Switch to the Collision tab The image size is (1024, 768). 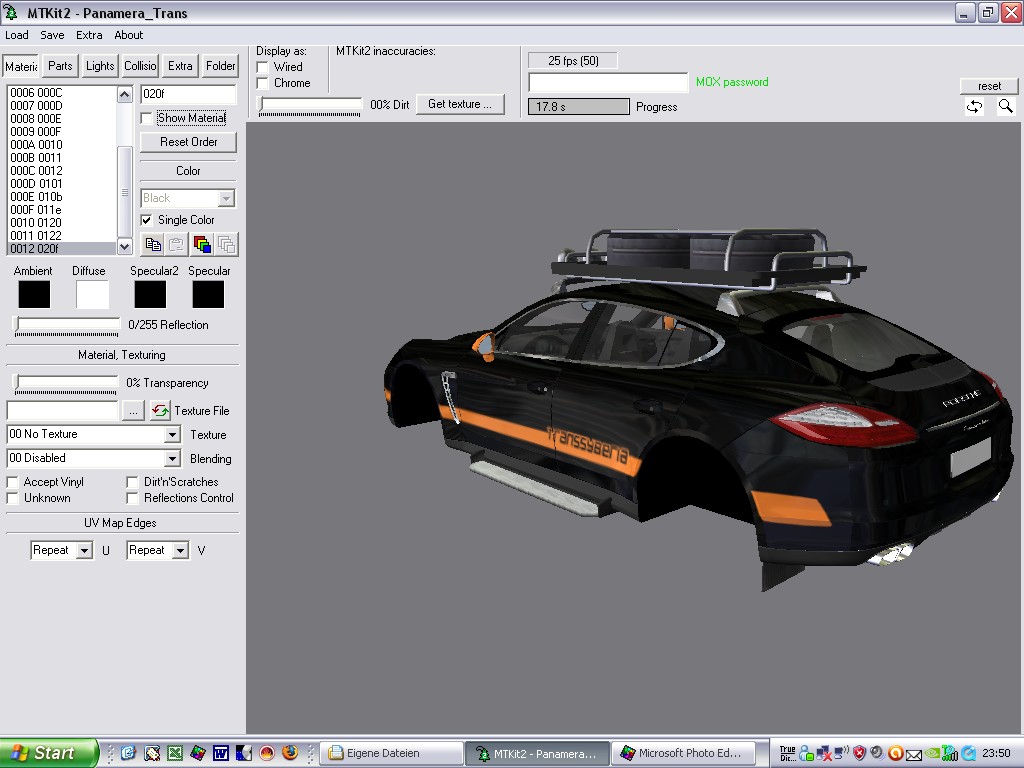140,66
